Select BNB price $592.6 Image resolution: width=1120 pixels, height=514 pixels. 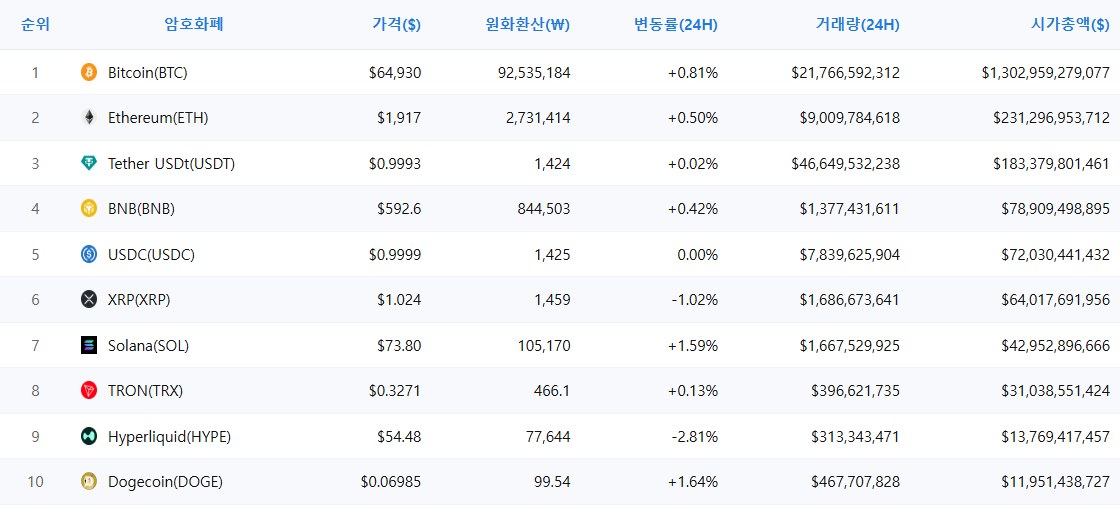[x=399, y=208]
